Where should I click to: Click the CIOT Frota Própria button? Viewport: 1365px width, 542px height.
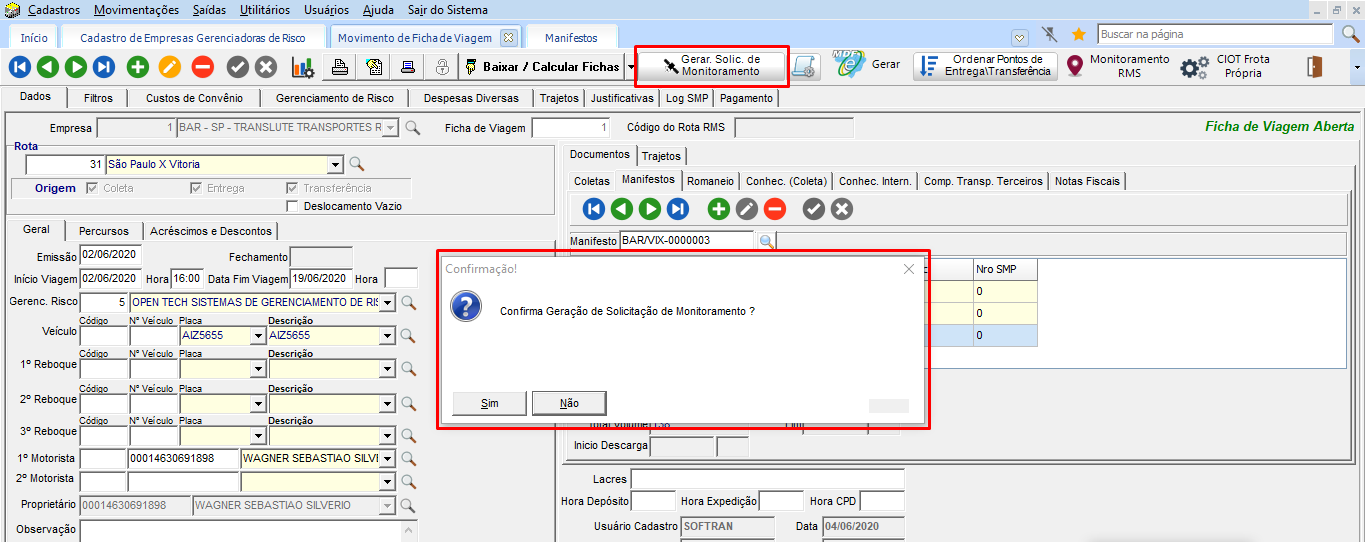1226,67
